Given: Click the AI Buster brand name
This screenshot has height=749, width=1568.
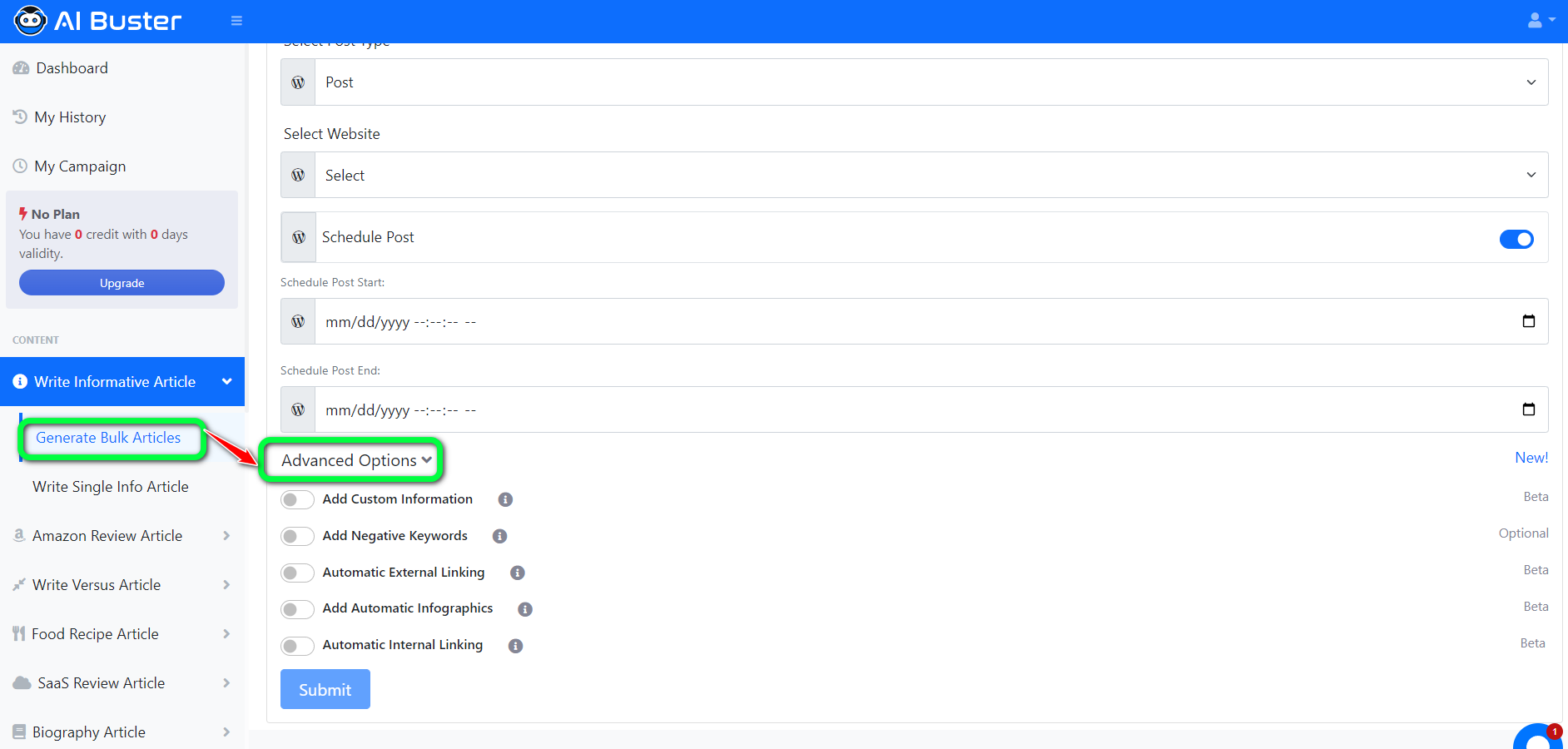Looking at the screenshot, I should tap(117, 21).
